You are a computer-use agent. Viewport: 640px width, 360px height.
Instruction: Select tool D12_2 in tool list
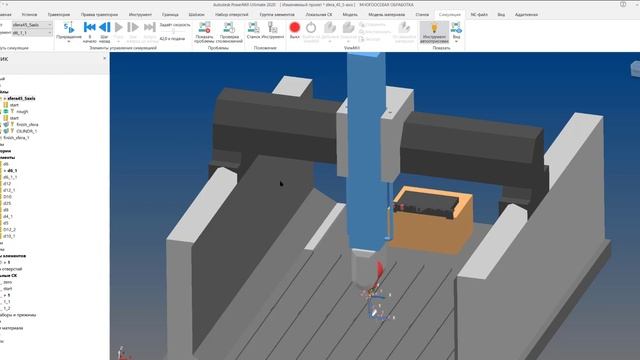coord(9,229)
